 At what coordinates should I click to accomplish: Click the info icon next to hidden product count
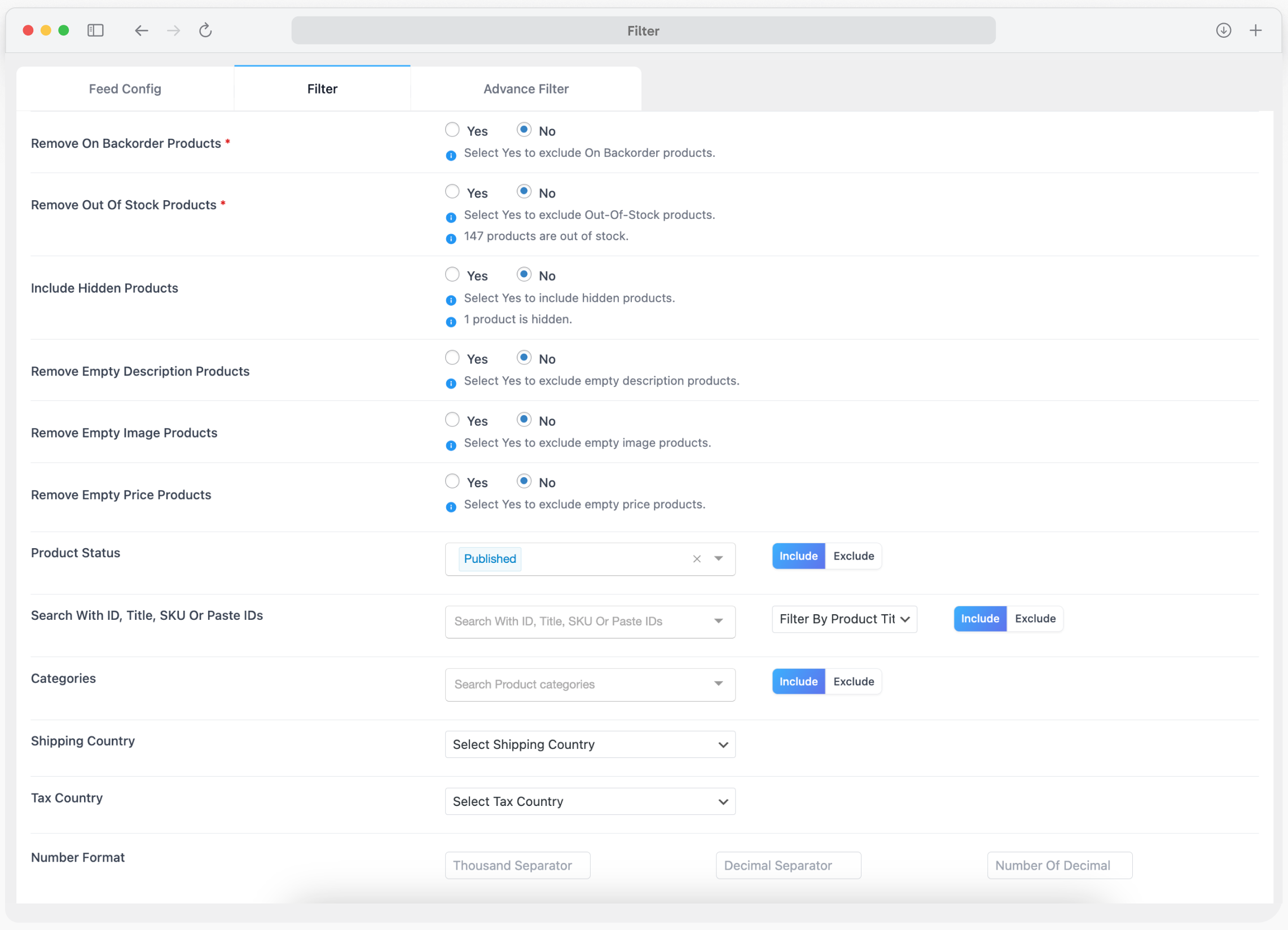pos(450,321)
